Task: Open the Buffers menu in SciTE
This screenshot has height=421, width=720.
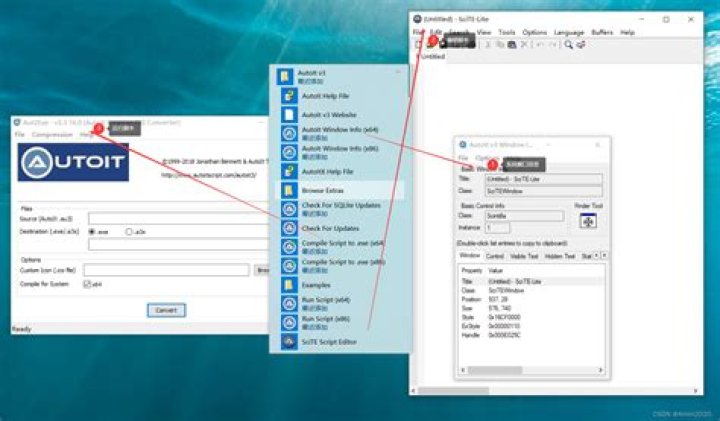Action: pyautogui.click(x=602, y=32)
